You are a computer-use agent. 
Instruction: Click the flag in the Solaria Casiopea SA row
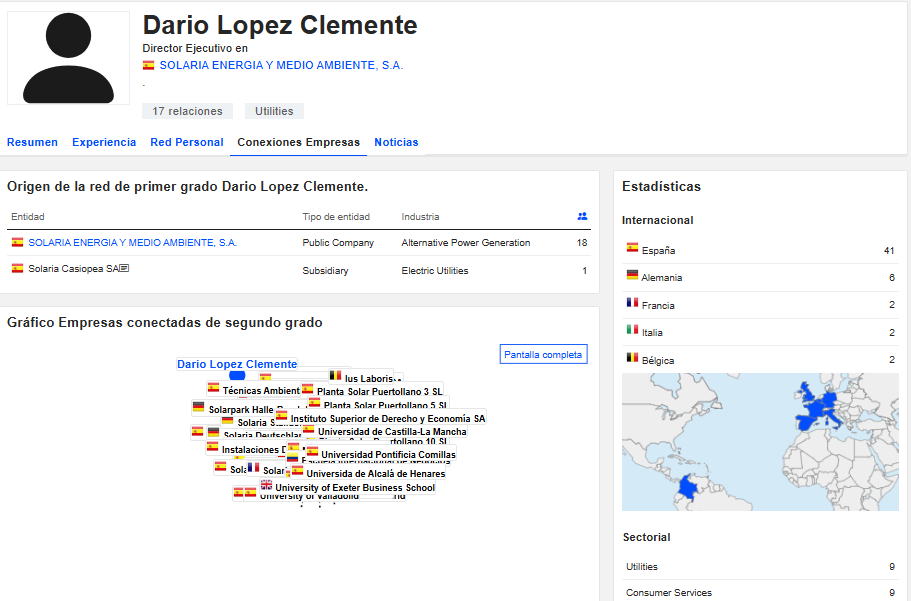point(17,268)
